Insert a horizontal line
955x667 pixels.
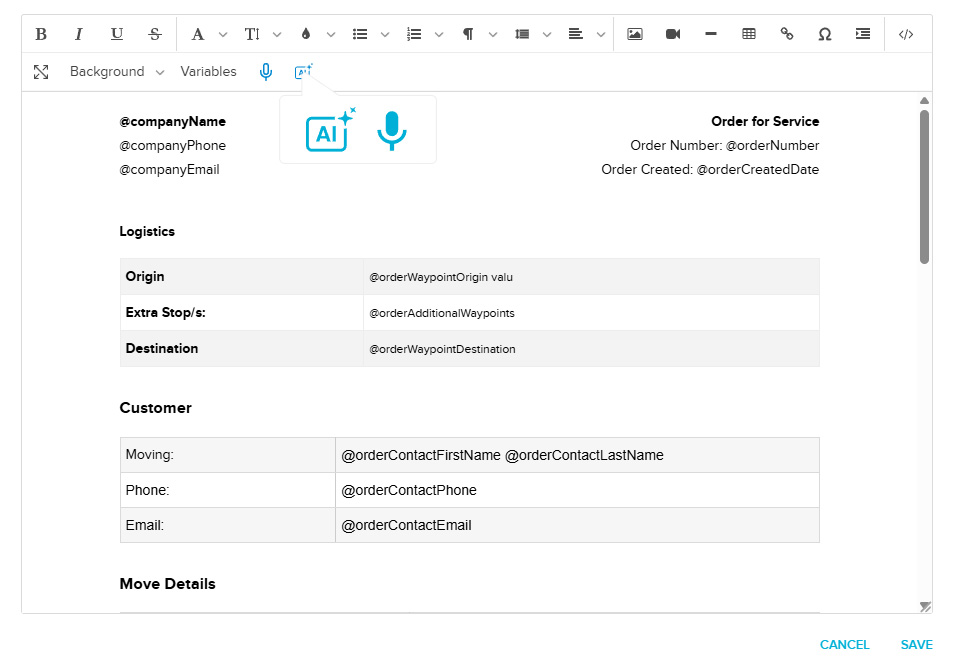coord(711,34)
